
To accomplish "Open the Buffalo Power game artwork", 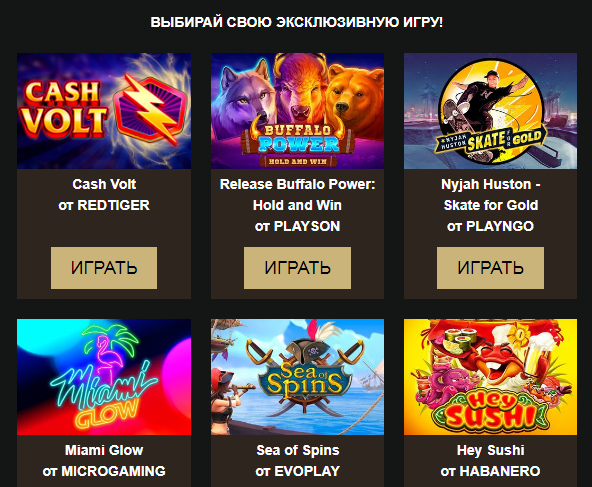I will (298, 111).
